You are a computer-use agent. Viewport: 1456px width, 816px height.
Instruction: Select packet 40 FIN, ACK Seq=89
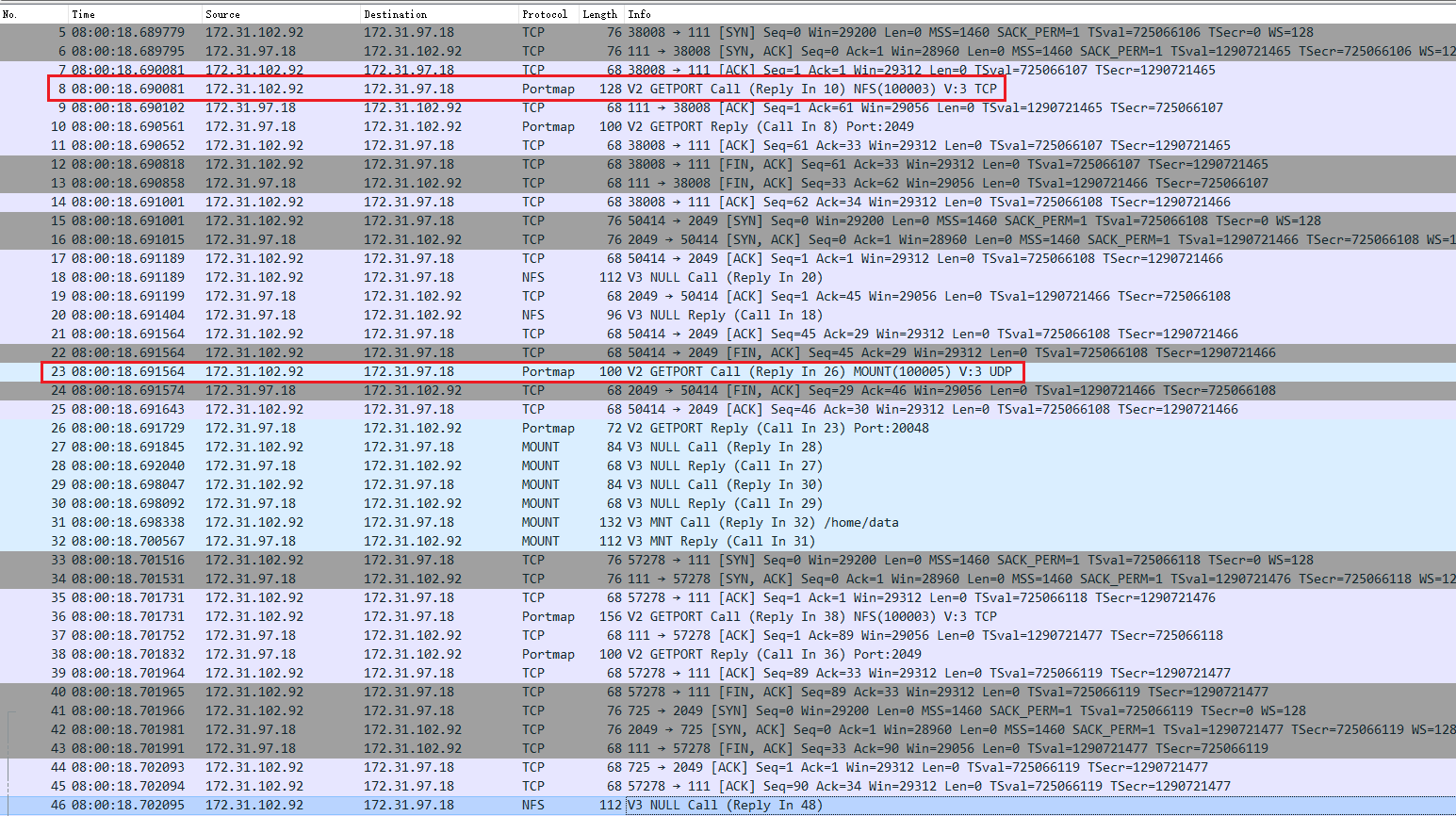(728, 692)
